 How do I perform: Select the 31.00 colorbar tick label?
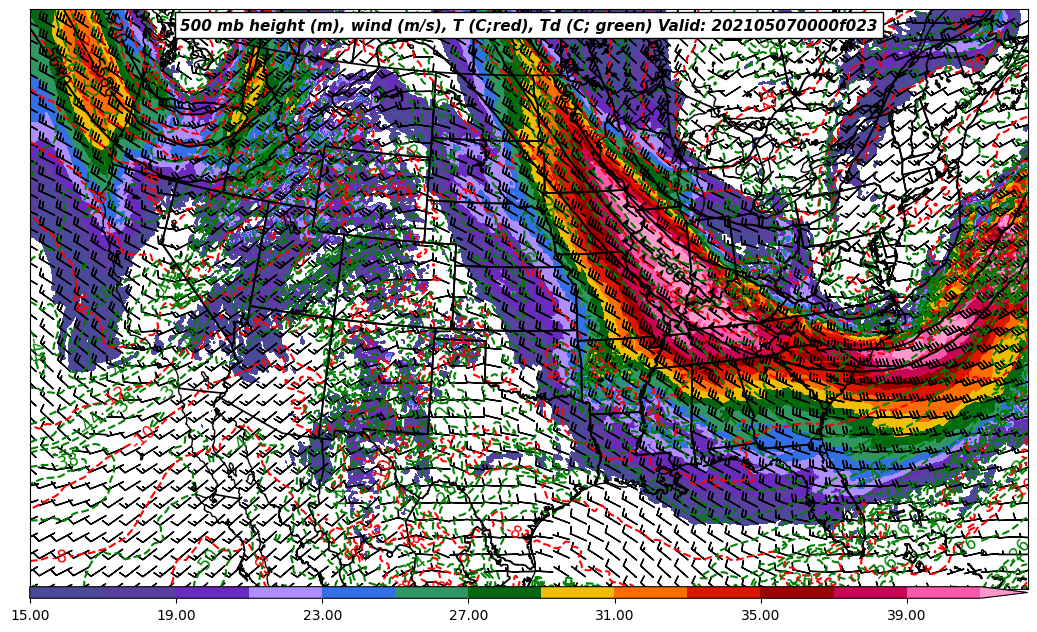point(614,615)
